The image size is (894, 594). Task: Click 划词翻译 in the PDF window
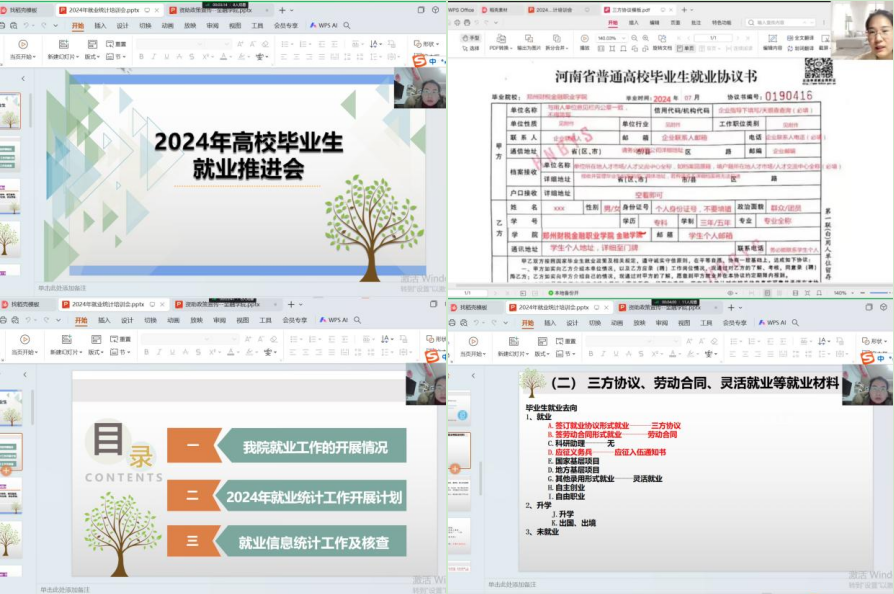pyautogui.click(x=800, y=48)
